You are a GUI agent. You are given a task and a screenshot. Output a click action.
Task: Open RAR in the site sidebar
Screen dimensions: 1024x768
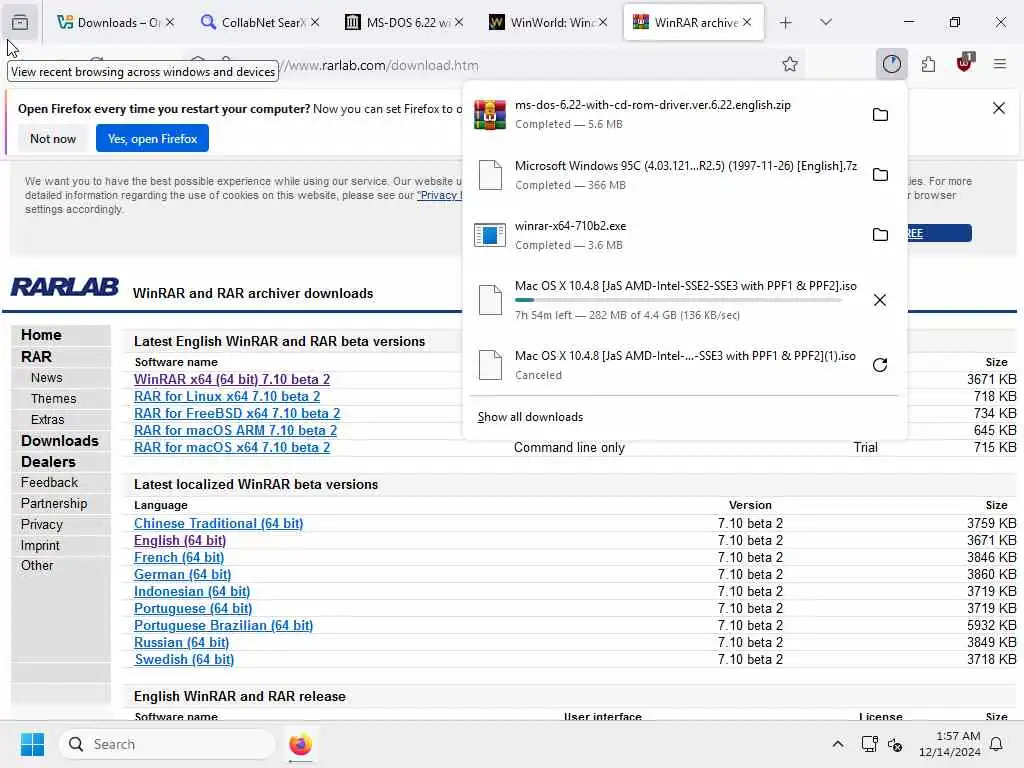[36, 357]
